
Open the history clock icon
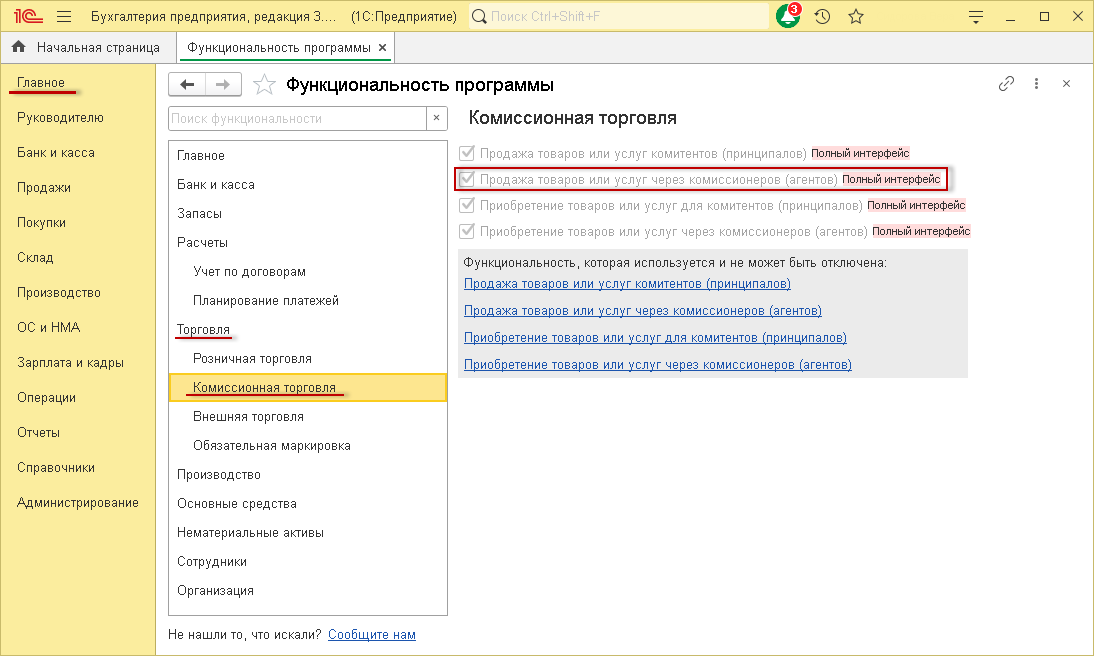[822, 17]
